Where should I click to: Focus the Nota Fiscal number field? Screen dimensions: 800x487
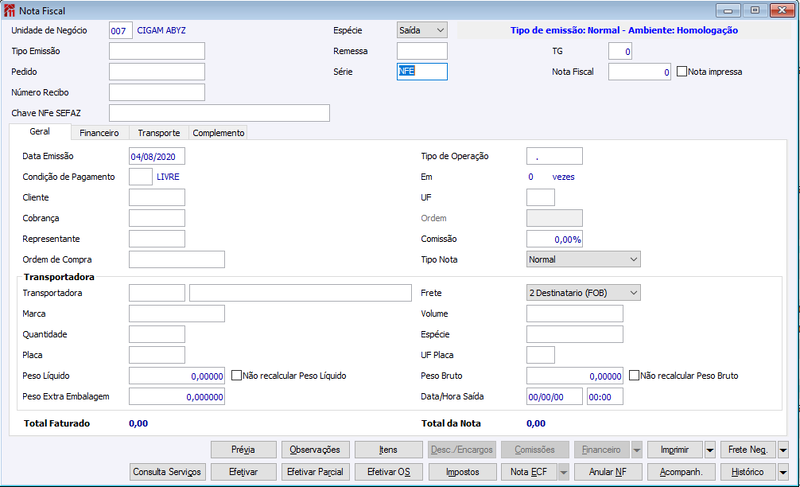(x=640, y=72)
